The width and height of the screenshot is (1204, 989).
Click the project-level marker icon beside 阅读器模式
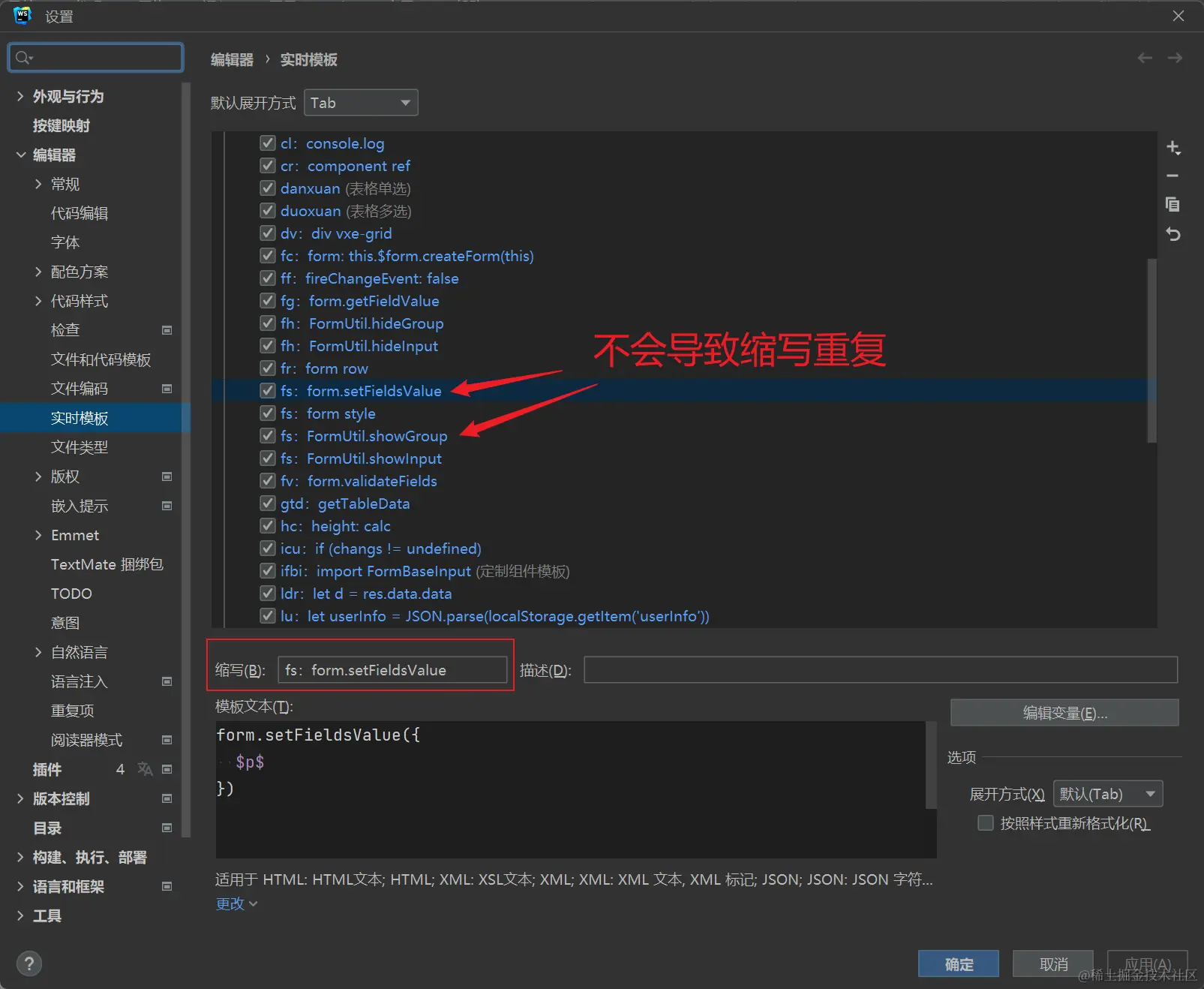pos(167,740)
